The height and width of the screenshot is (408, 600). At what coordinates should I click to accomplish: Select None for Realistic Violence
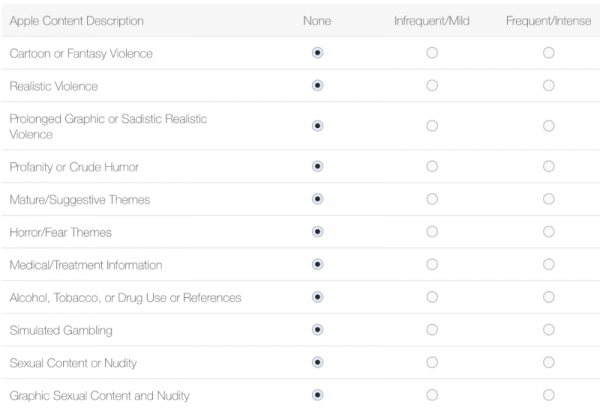318,86
